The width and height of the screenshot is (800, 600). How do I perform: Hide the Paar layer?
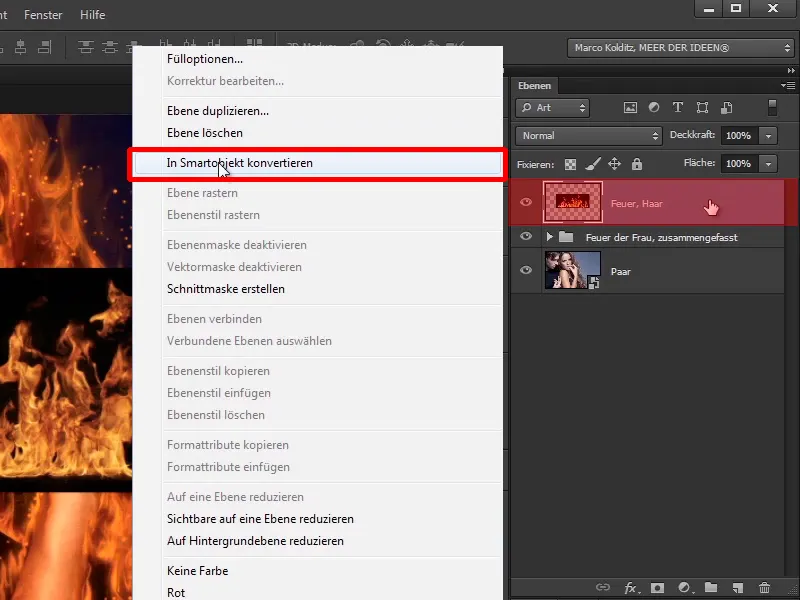coord(526,270)
